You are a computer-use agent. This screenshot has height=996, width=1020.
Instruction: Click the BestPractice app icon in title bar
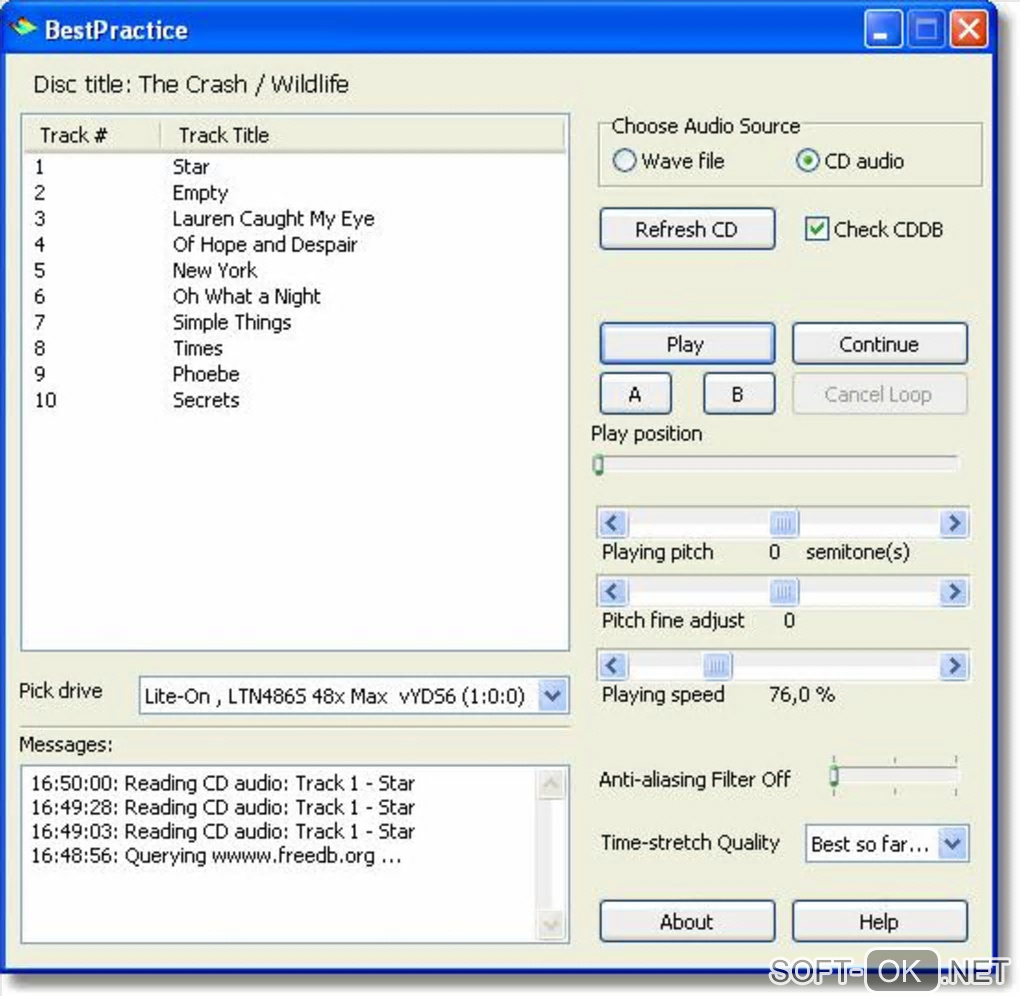(23, 28)
